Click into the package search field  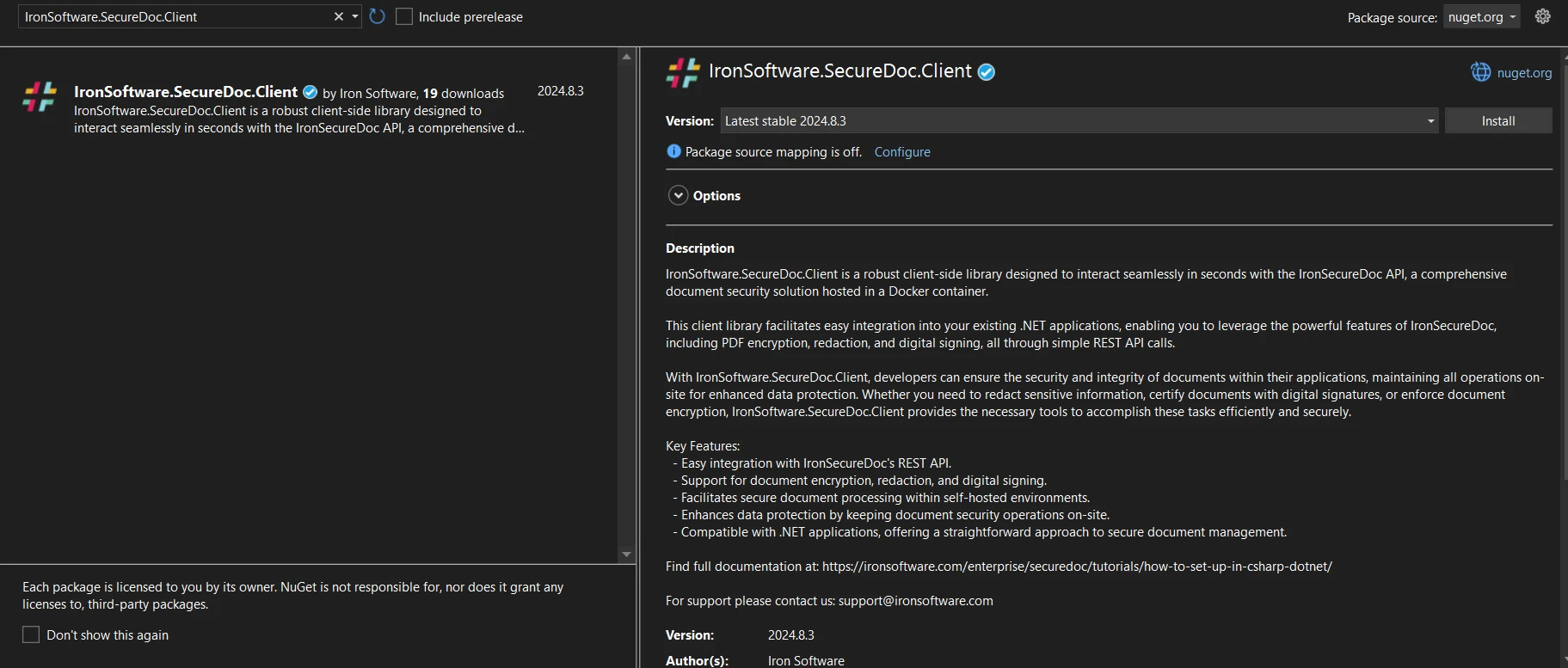point(172,17)
